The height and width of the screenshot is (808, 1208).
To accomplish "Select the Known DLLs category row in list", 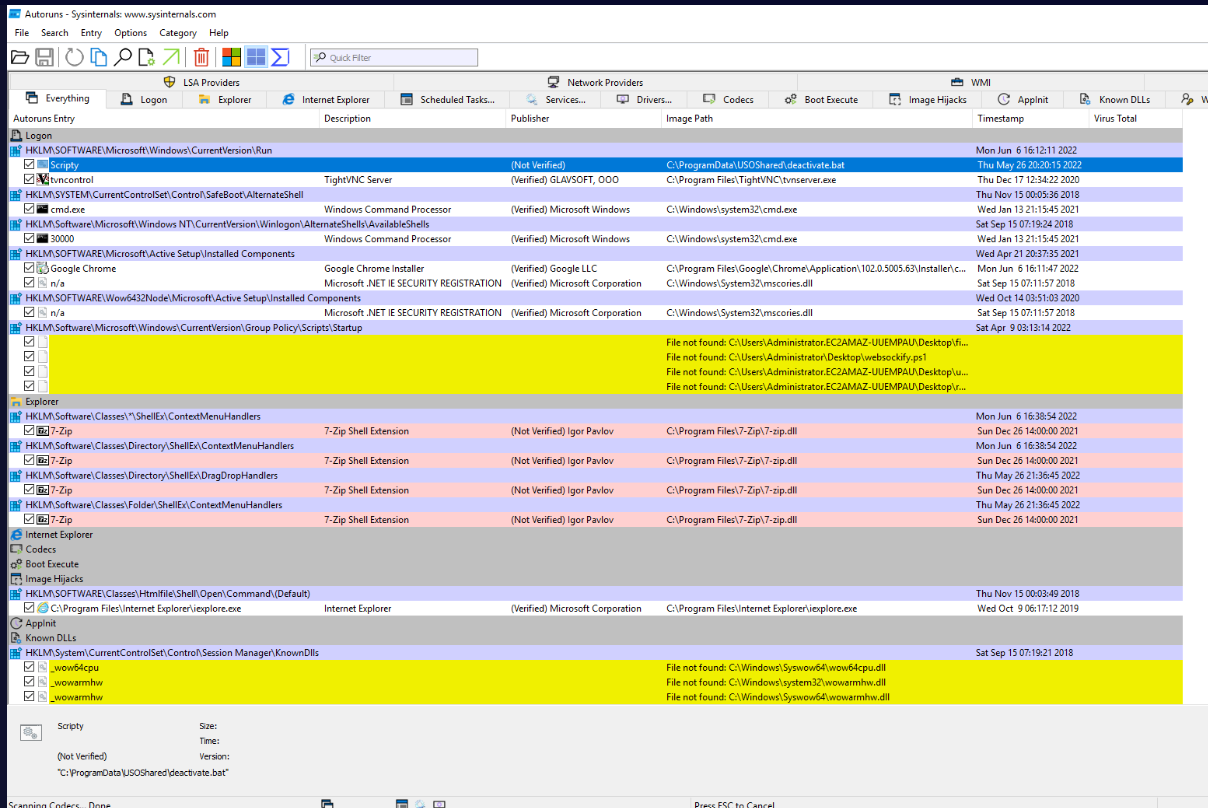I will [x=595, y=638].
